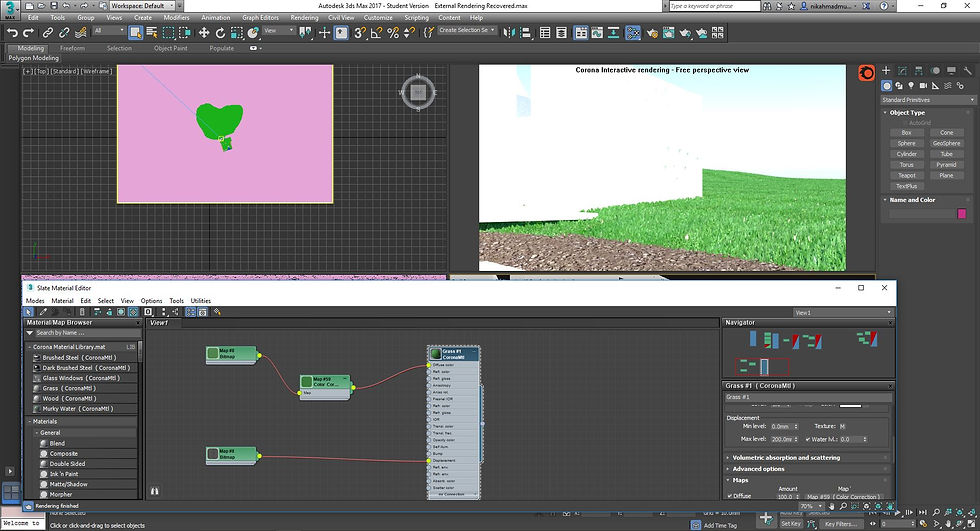The width and height of the screenshot is (980, 531).
Task: Toggle the Percent Snap button
Action: [392, 32]
